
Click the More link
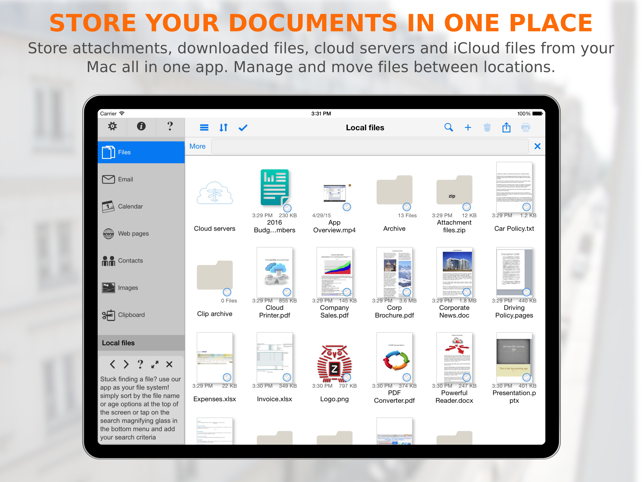pos(197,146)
